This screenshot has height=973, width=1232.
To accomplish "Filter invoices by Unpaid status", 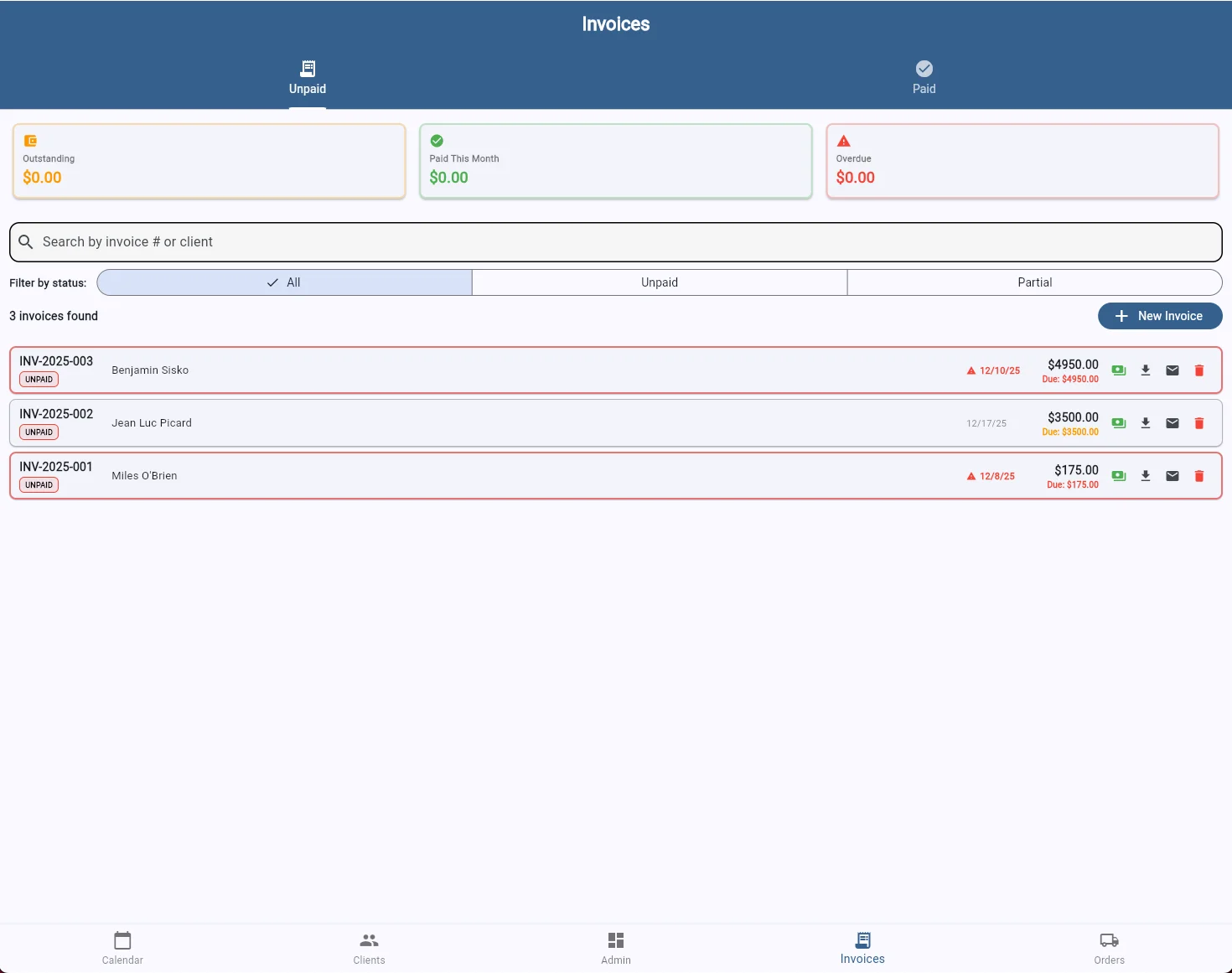I will click(x=659, y=282).
